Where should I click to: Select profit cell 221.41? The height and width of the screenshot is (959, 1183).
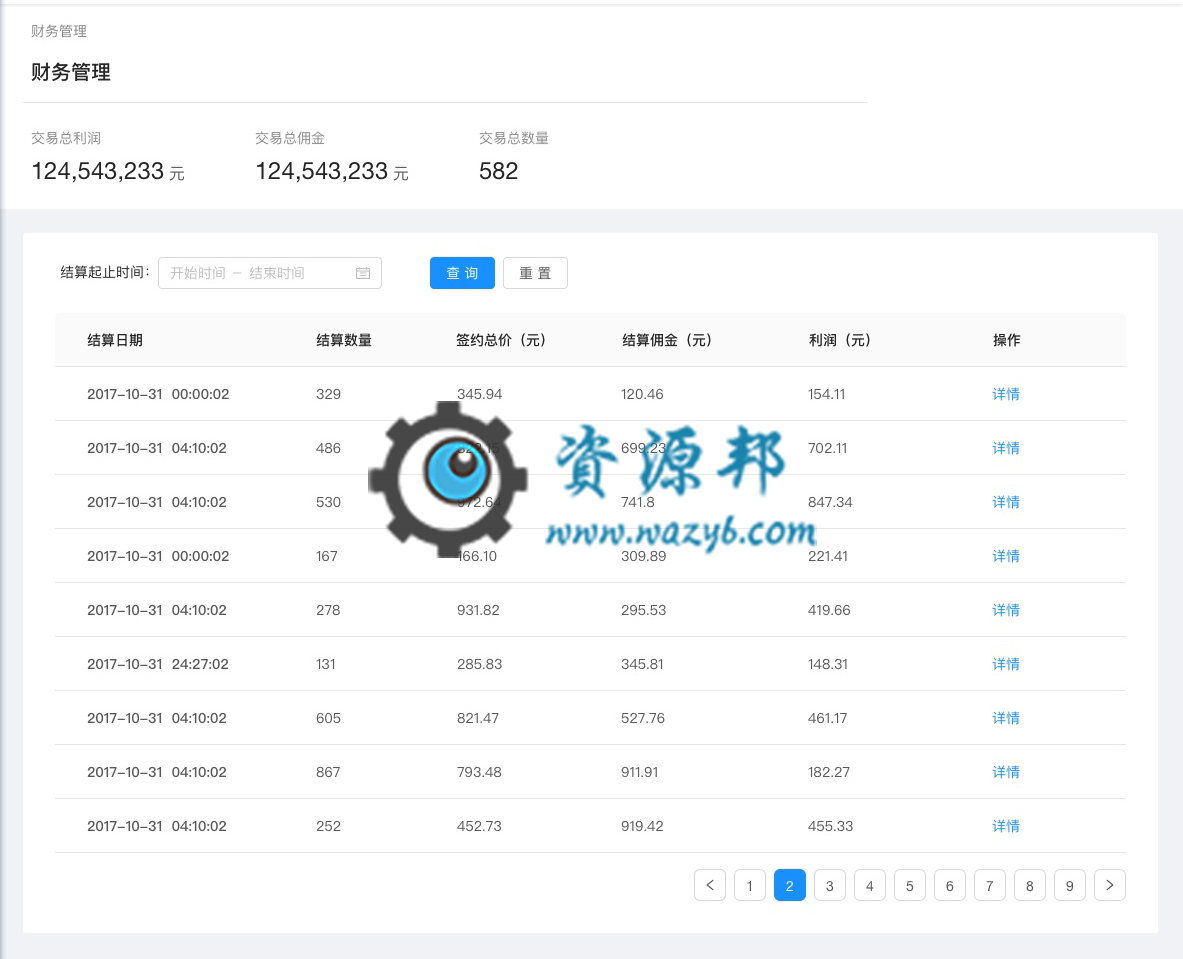point(828,556)
